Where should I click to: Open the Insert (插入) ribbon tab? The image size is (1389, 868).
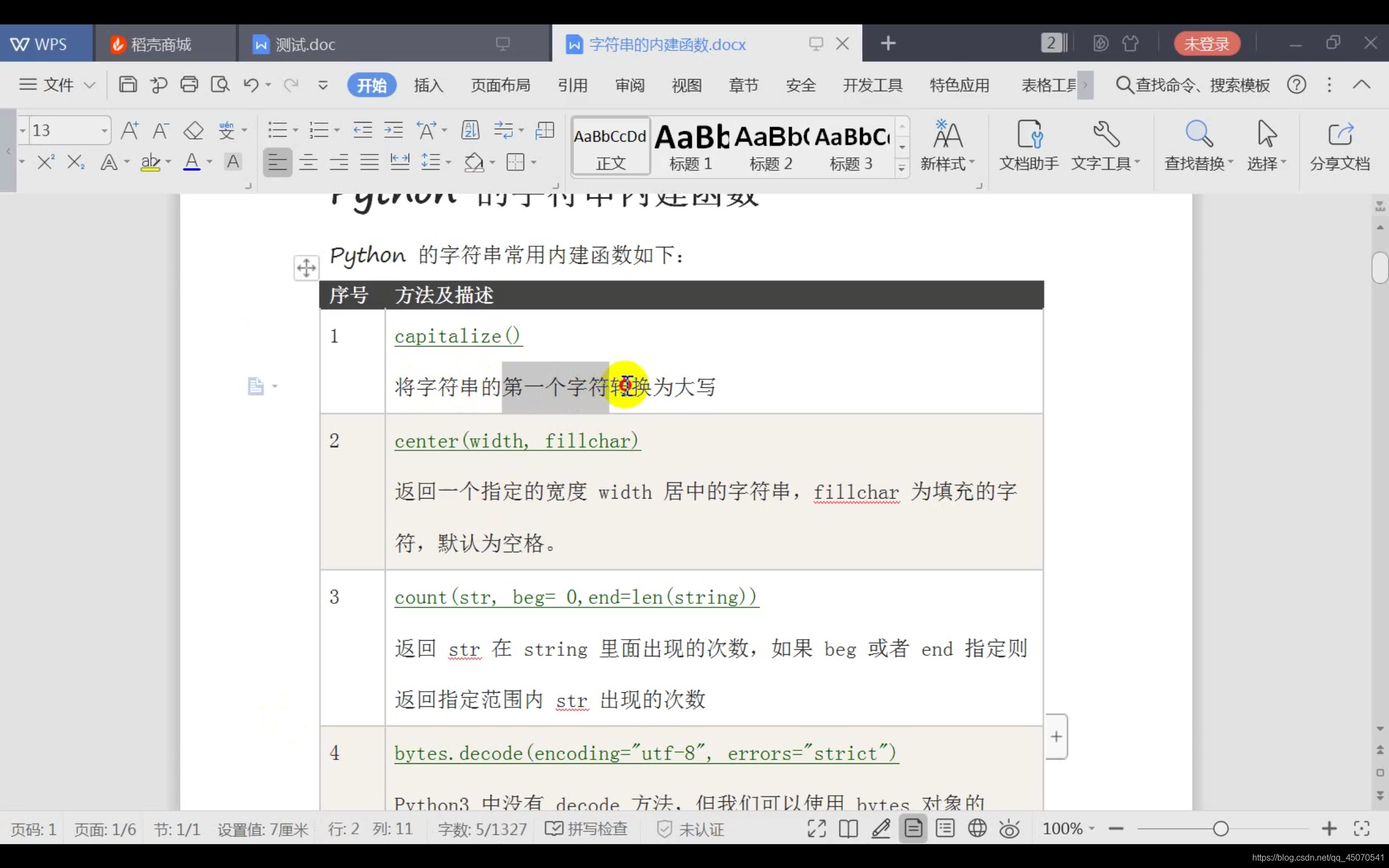428,85
